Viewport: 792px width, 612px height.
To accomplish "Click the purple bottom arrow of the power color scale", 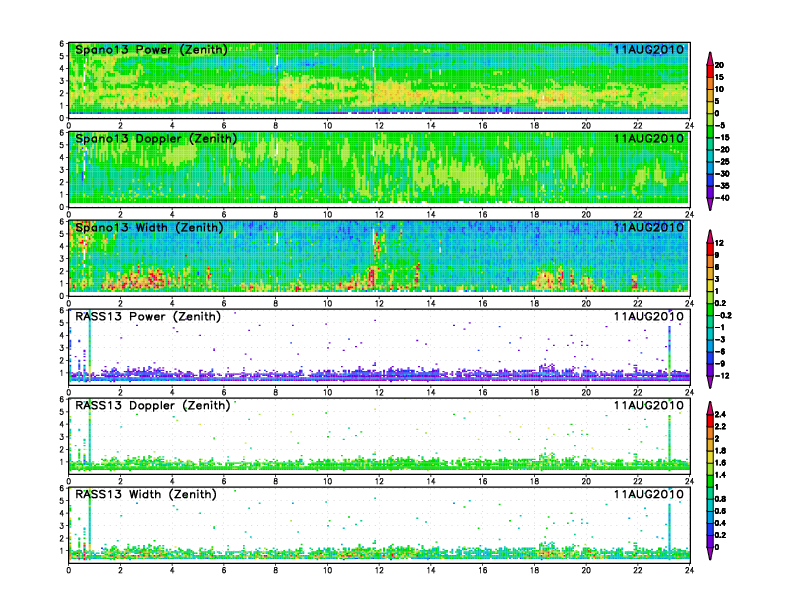I will click(710, 204).
